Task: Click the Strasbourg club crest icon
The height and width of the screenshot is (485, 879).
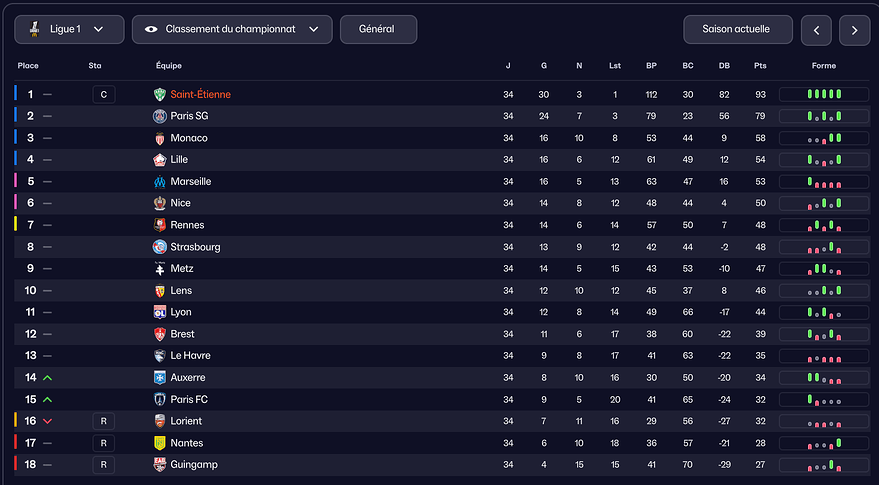Action: click(160, 247)
